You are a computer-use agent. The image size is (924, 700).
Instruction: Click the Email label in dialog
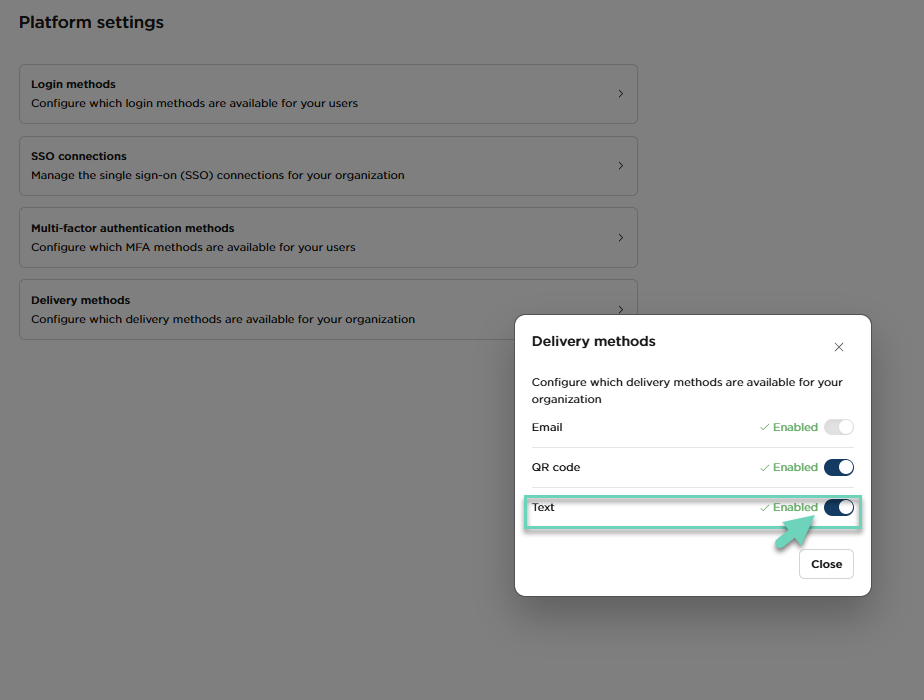[x=547, y=427]
